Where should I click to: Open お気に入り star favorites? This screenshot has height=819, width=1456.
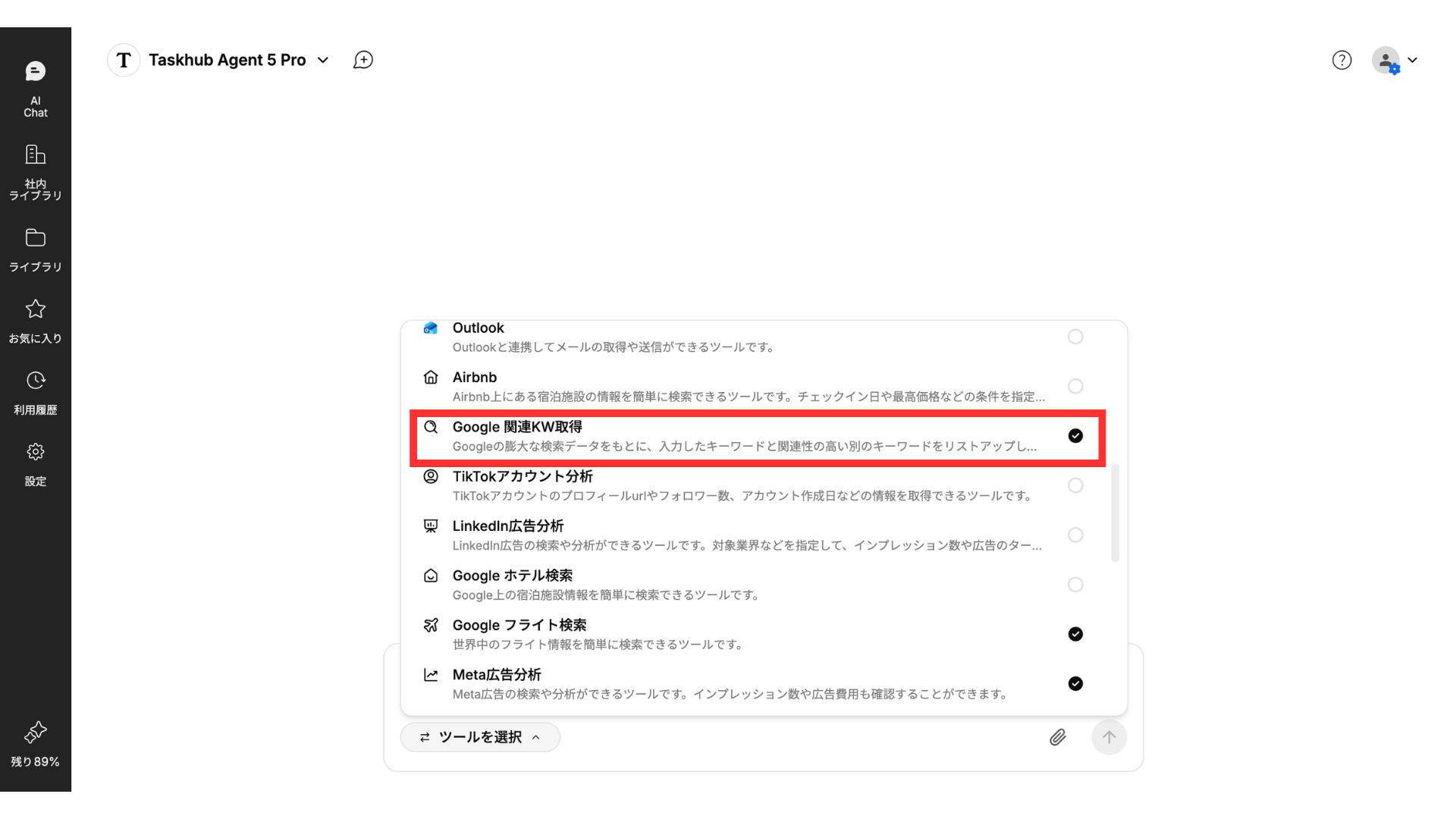(35, 321)
